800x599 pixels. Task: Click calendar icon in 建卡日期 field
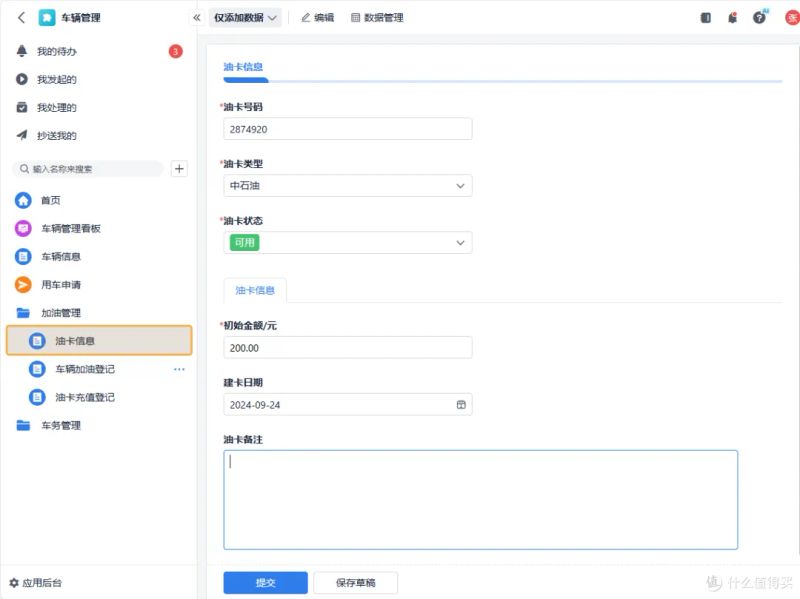coord(461,405)
